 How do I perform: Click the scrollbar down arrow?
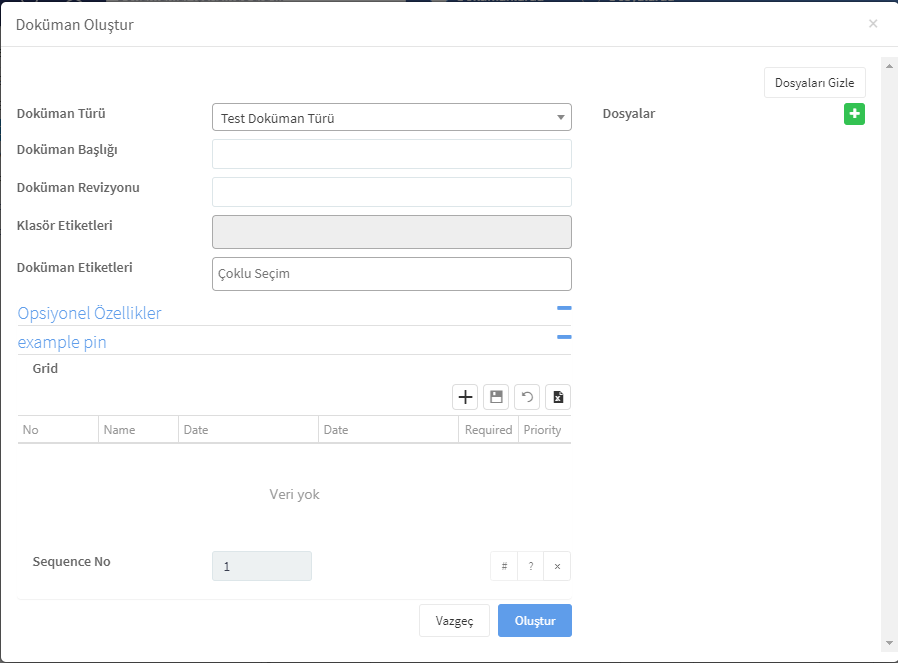click(x=889, y=644)
